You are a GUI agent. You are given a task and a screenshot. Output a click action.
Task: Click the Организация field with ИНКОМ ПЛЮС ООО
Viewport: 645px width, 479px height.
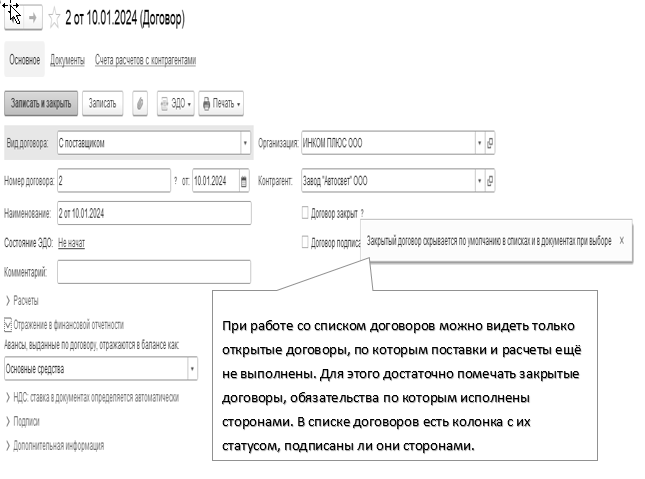point(388,143)
